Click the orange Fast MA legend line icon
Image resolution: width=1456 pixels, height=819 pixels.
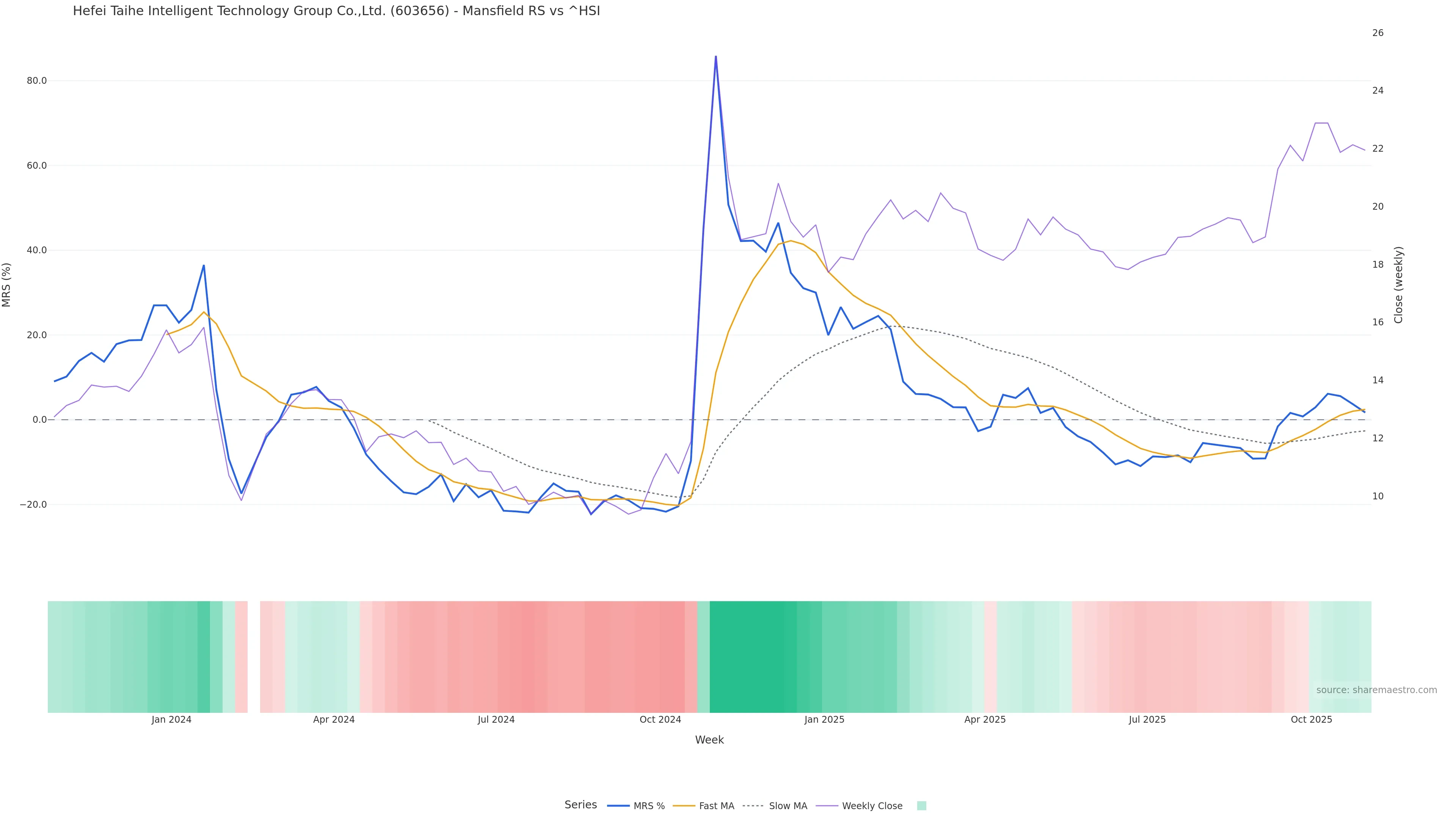click(x=684, y=806)
